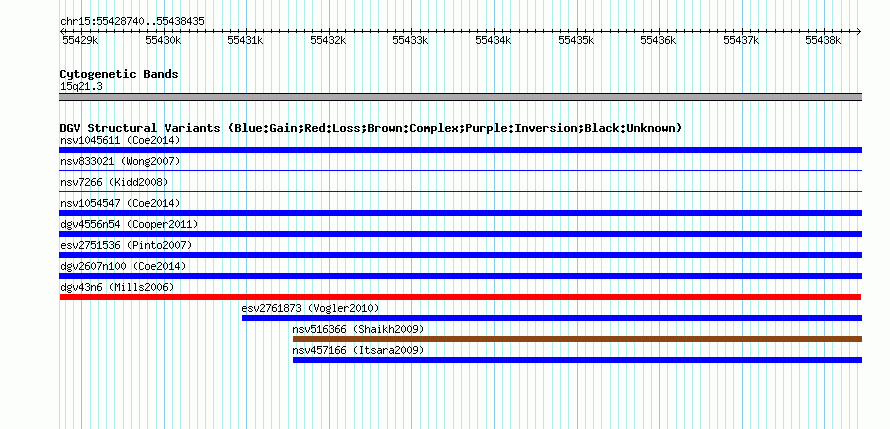Click the 55434k ruler position

tap(494, 40)
